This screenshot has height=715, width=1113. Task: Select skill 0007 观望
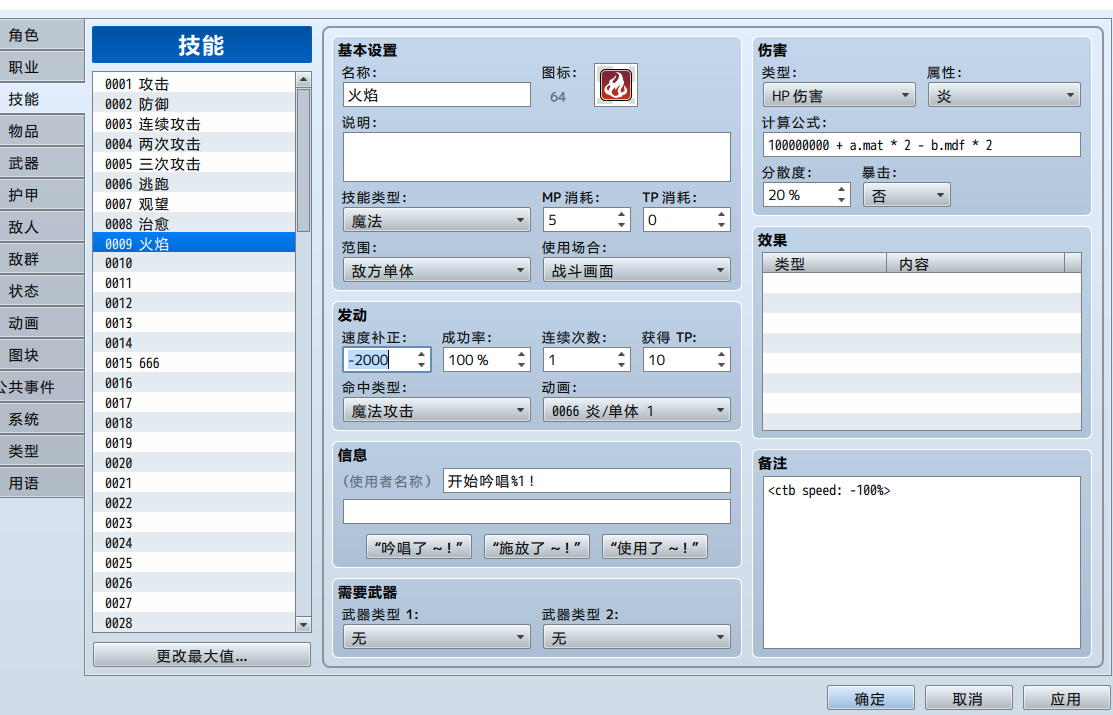click(x=194, y=203)
